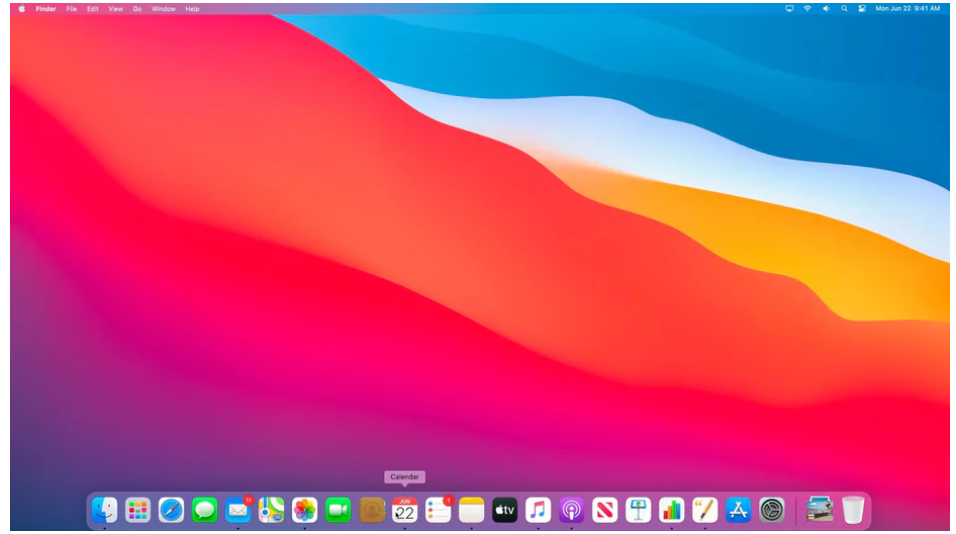Start FaceTime from the Dock
The height and width of the screenshot is (534, 956).
point(338,510)
